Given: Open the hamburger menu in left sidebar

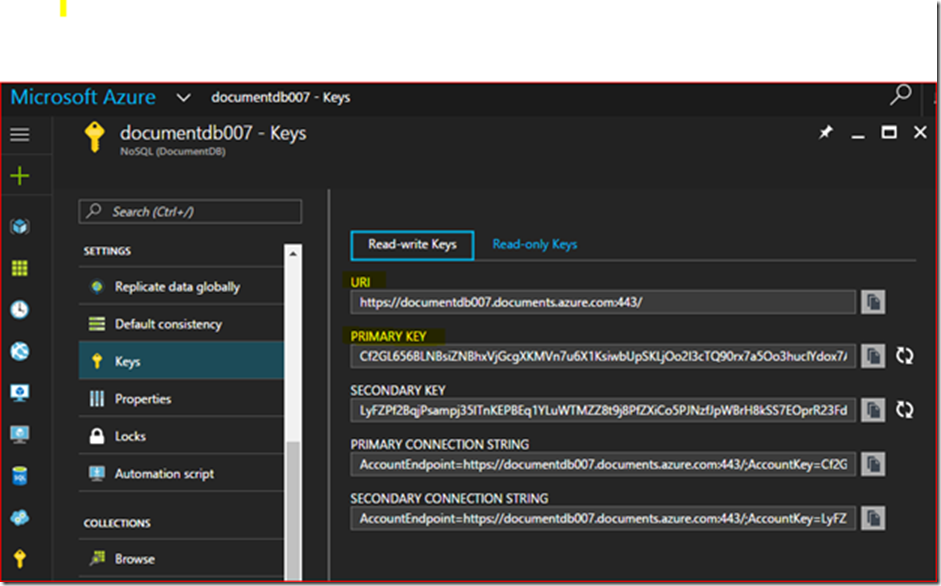Looking at the screenshot, I should click(x=19, y=134).
